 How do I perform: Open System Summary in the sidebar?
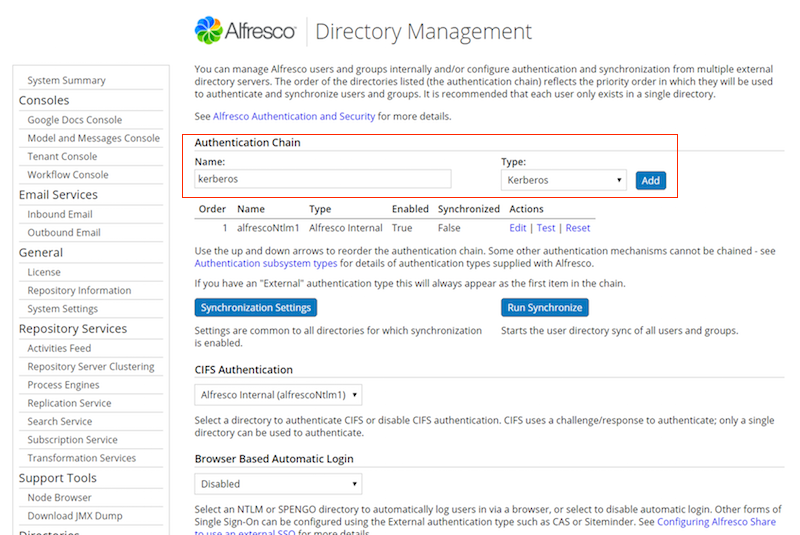[x=66, y=81]
